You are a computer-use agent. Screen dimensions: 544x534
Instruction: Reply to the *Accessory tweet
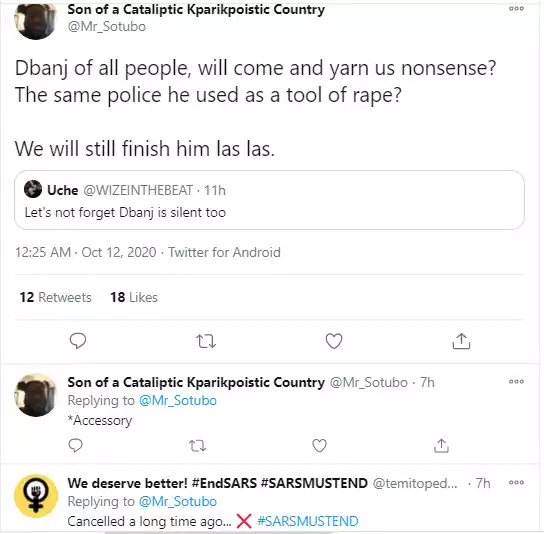(x=76, y=445)
